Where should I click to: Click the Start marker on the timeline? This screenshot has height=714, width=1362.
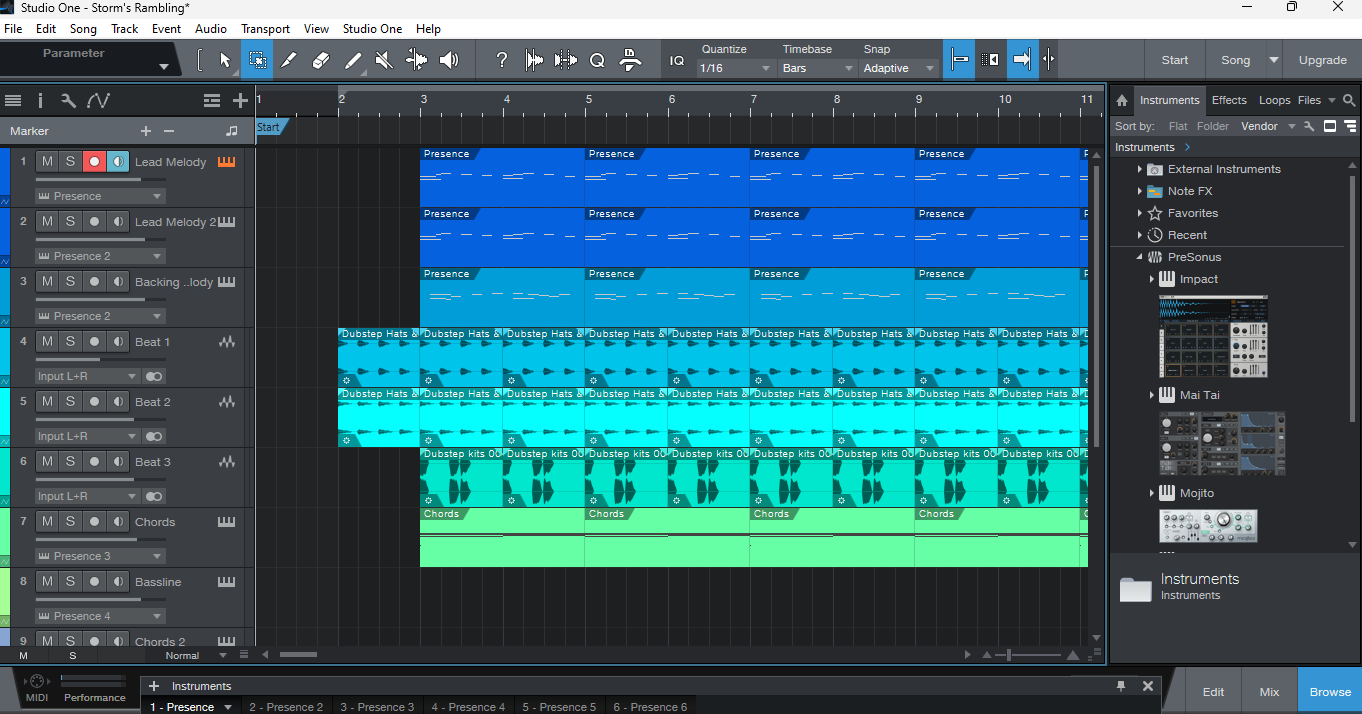point(270,127)
